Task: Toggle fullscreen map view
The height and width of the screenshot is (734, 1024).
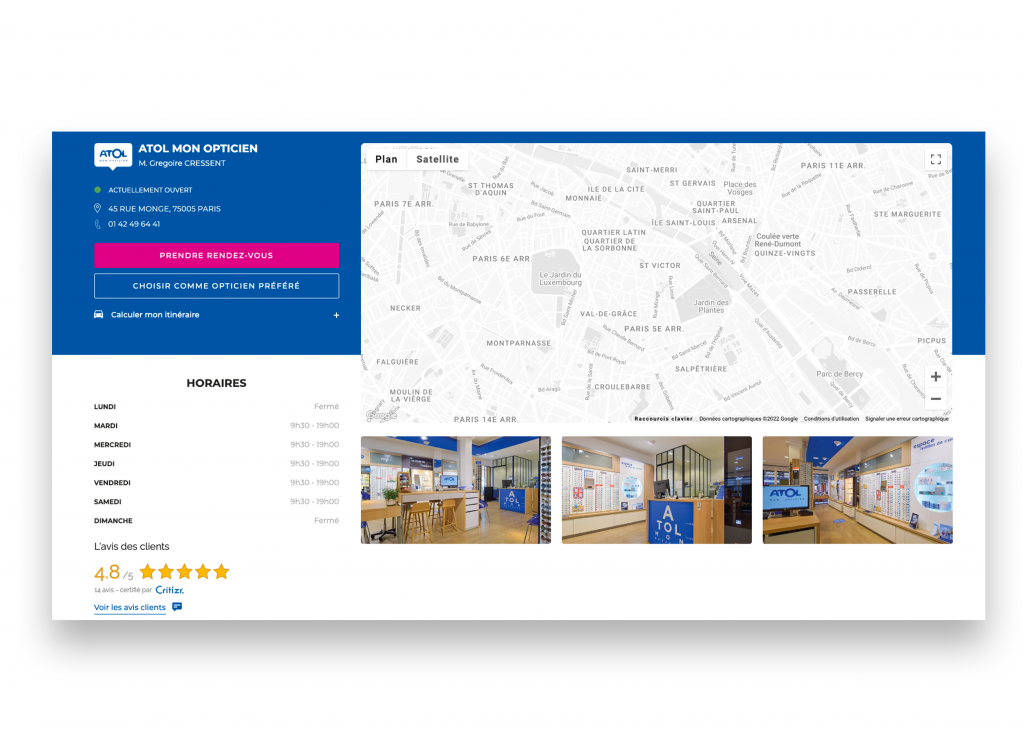Action: [x=935, y=159]
